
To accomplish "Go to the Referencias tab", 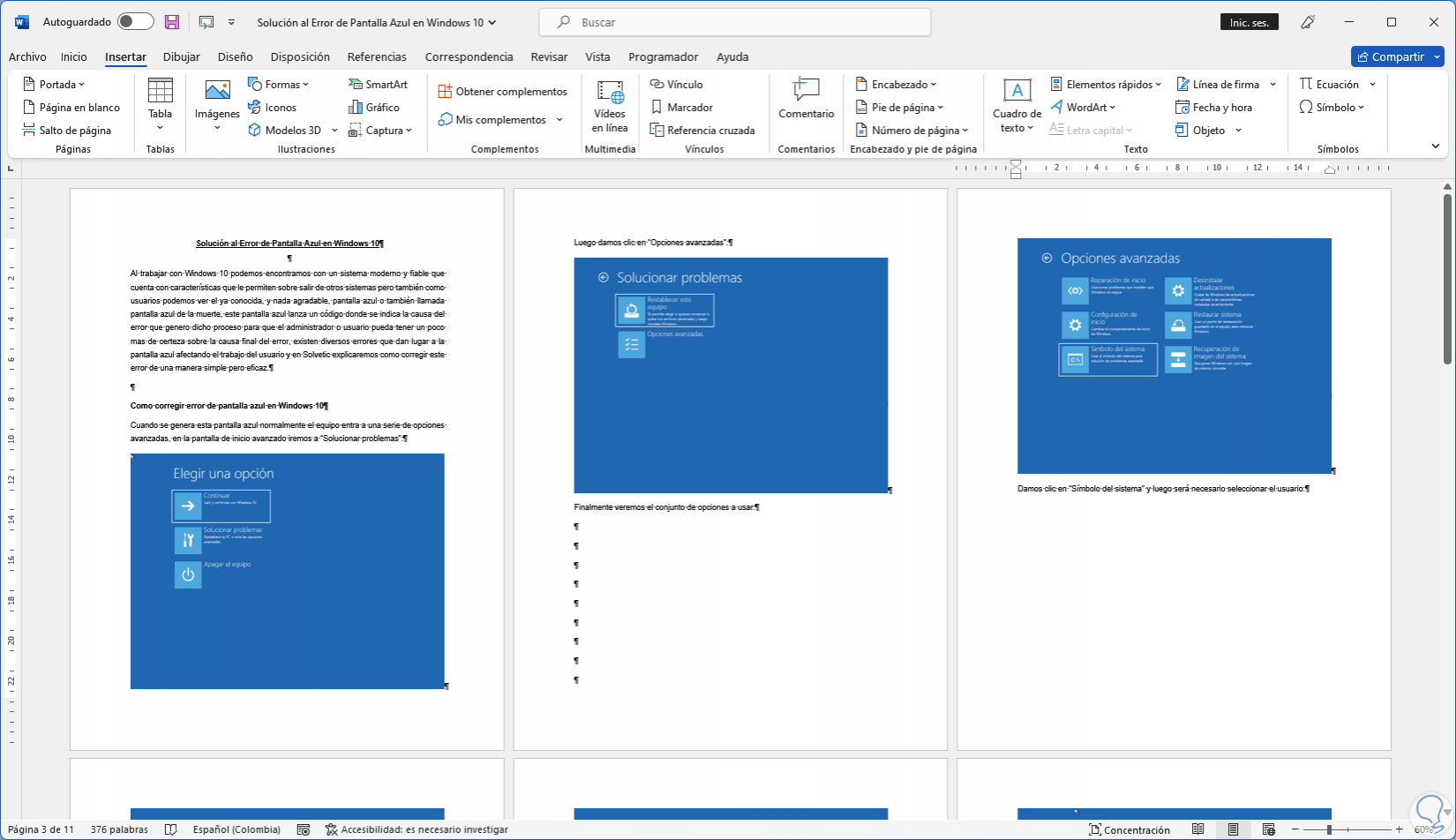I will [x=377, y=56].
